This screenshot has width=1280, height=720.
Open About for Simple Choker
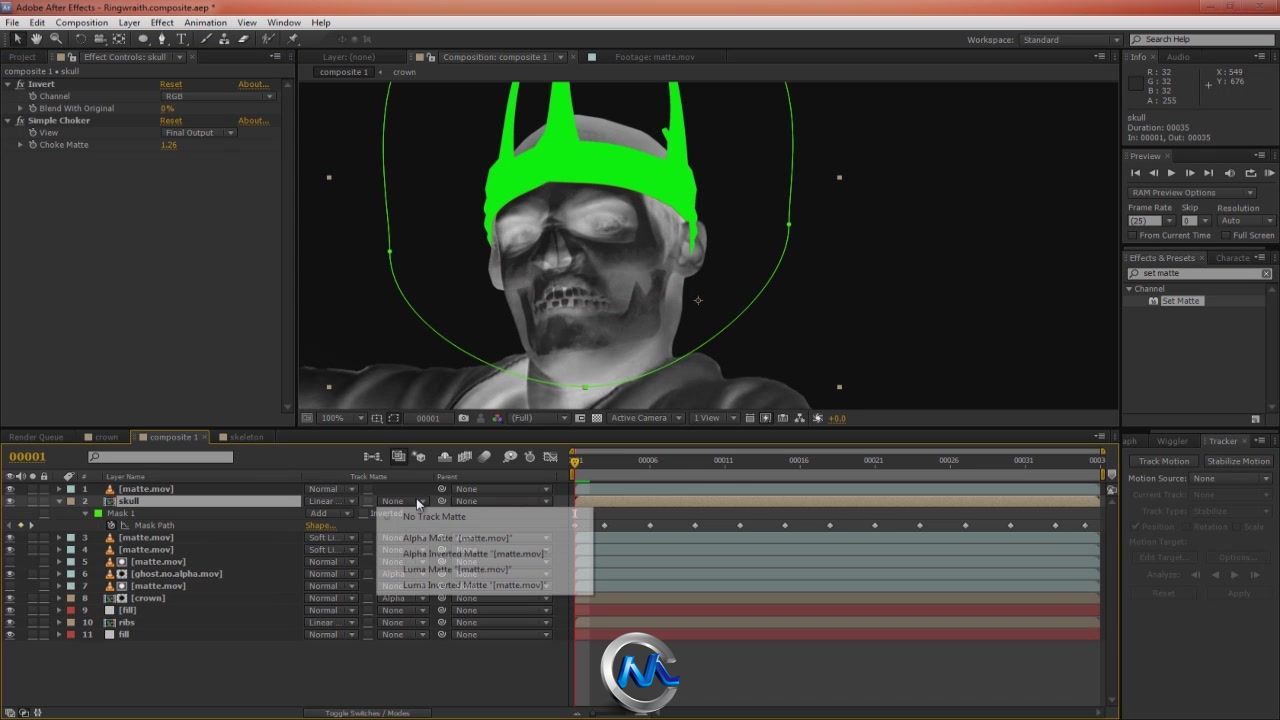tap(253, 121)
